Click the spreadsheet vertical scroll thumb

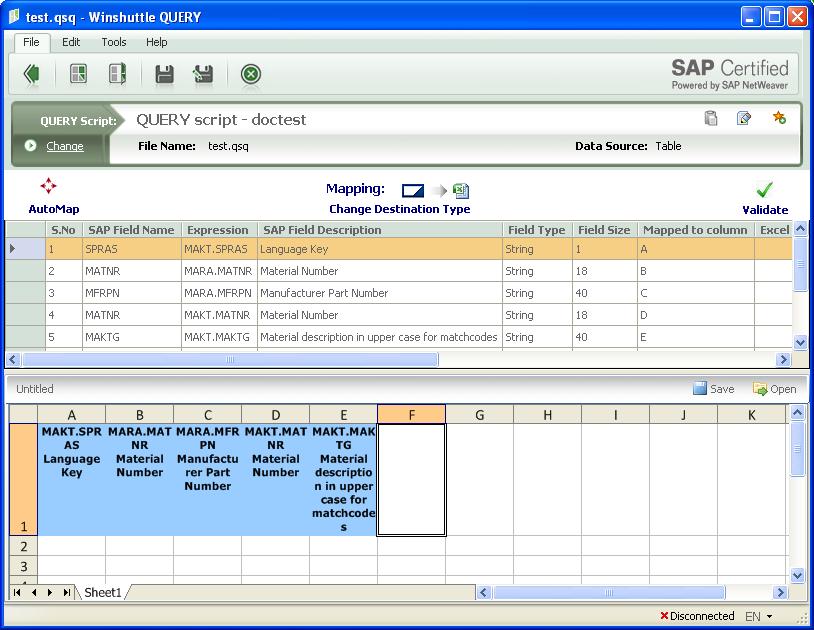[797, 448]
